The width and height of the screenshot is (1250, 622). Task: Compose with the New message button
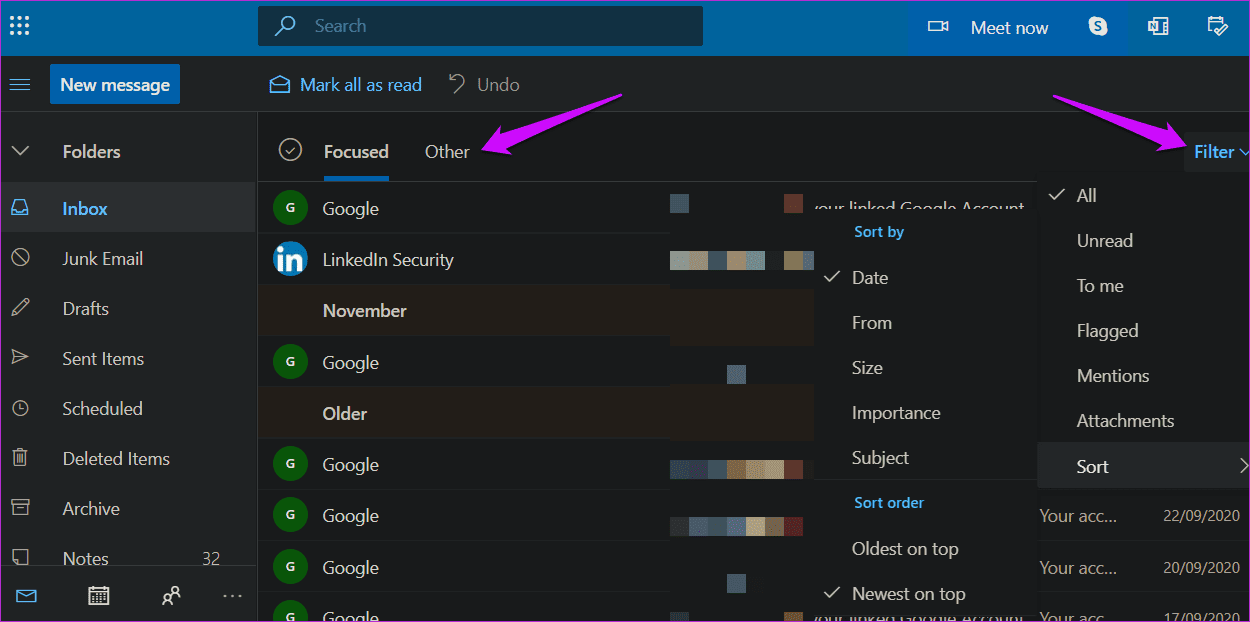pyautogui.click(x=115, y=85)
